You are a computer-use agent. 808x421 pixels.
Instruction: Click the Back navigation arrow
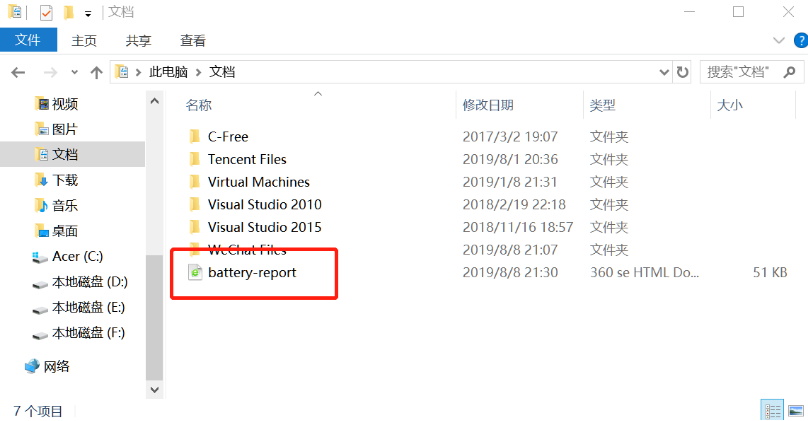click(x=17, y=72)
